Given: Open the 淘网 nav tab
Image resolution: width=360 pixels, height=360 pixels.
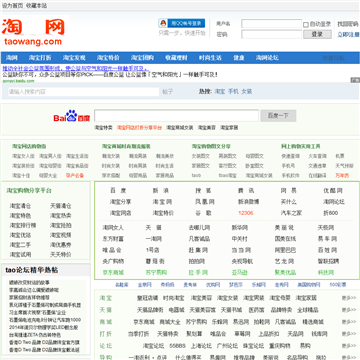Looking at the screenshot, I should click(x=12, y=58).
